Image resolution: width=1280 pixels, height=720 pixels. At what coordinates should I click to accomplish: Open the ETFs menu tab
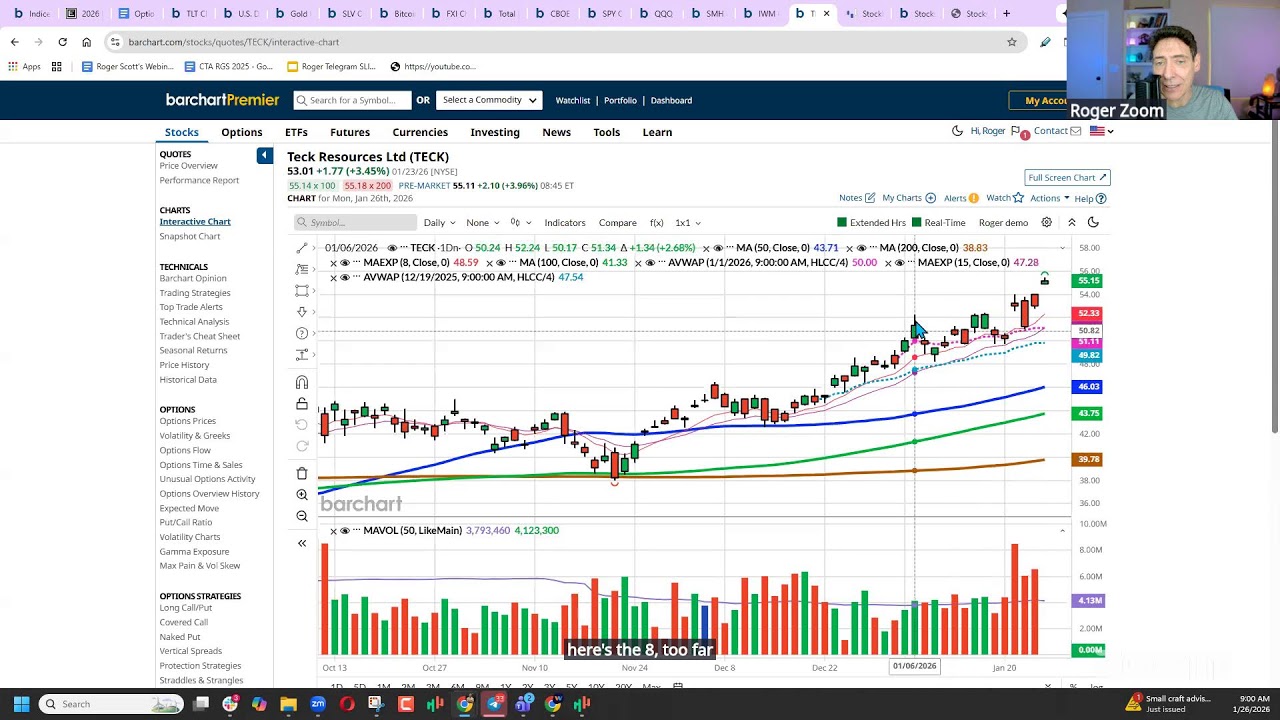[296, 132]
